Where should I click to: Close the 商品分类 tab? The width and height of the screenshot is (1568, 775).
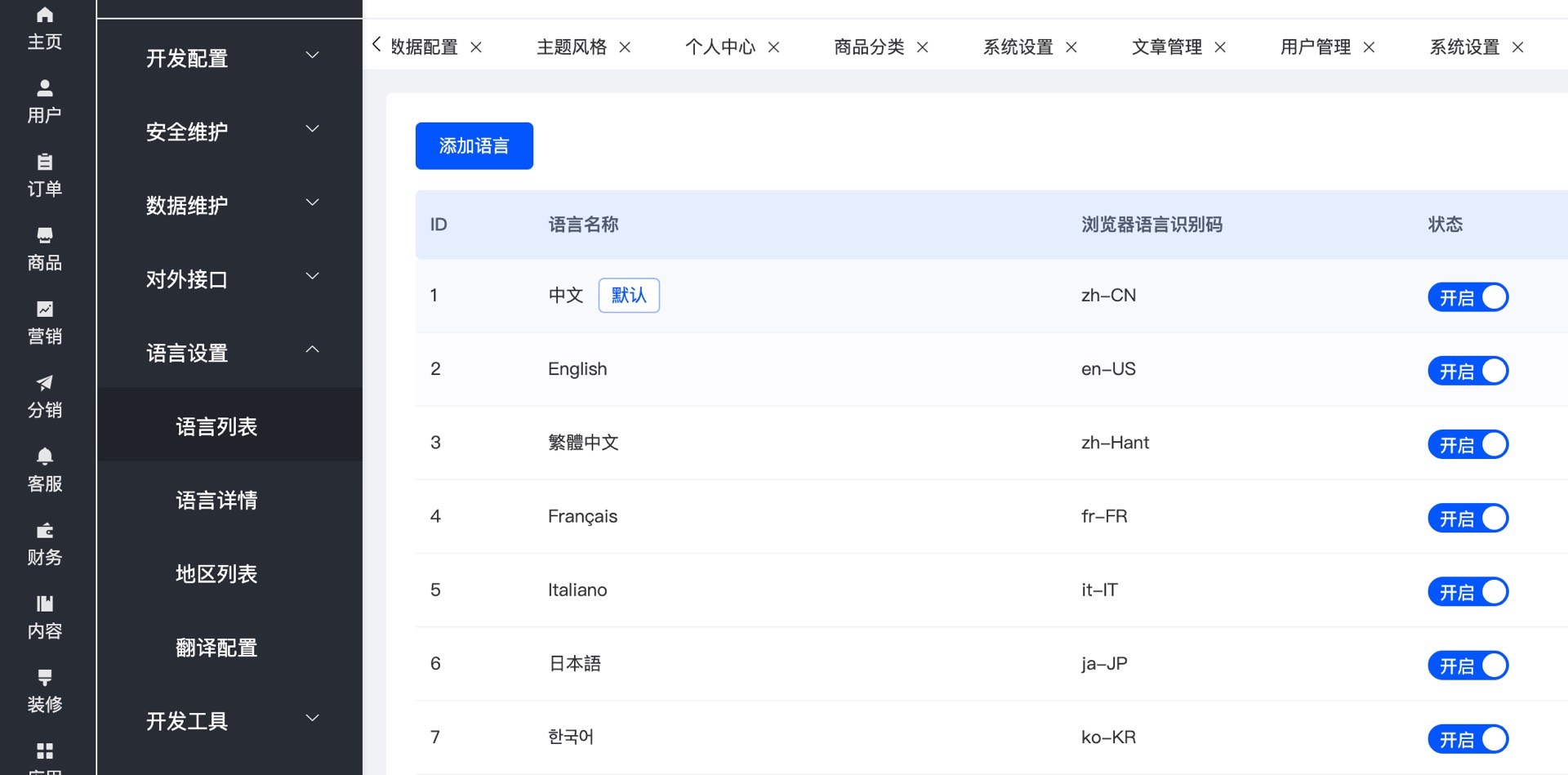pos(923,47)
